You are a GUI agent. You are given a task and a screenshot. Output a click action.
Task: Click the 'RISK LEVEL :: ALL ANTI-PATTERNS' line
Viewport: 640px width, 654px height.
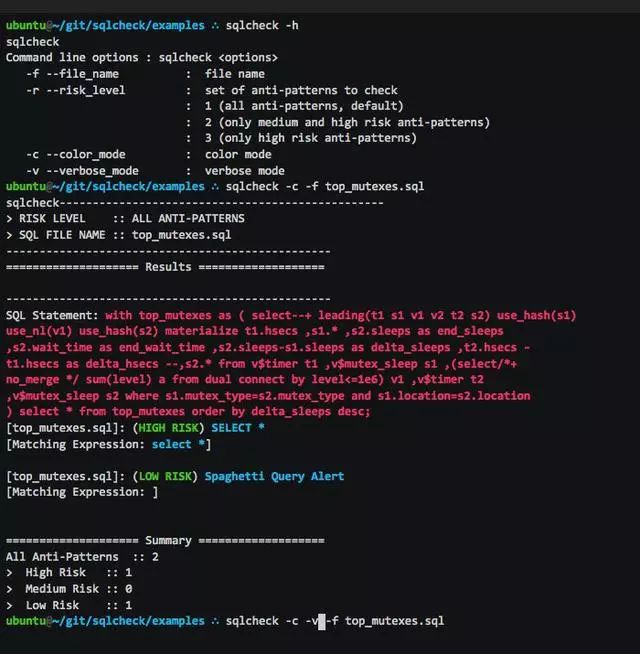pos(125,218)
